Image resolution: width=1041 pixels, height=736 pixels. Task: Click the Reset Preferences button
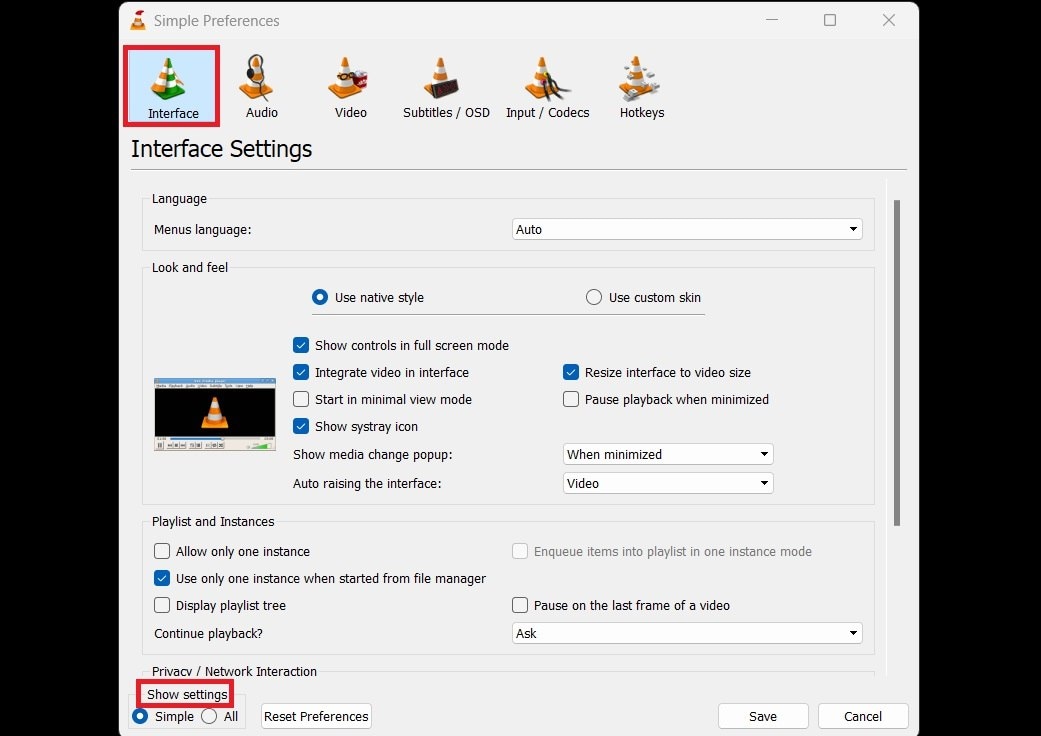316,717
